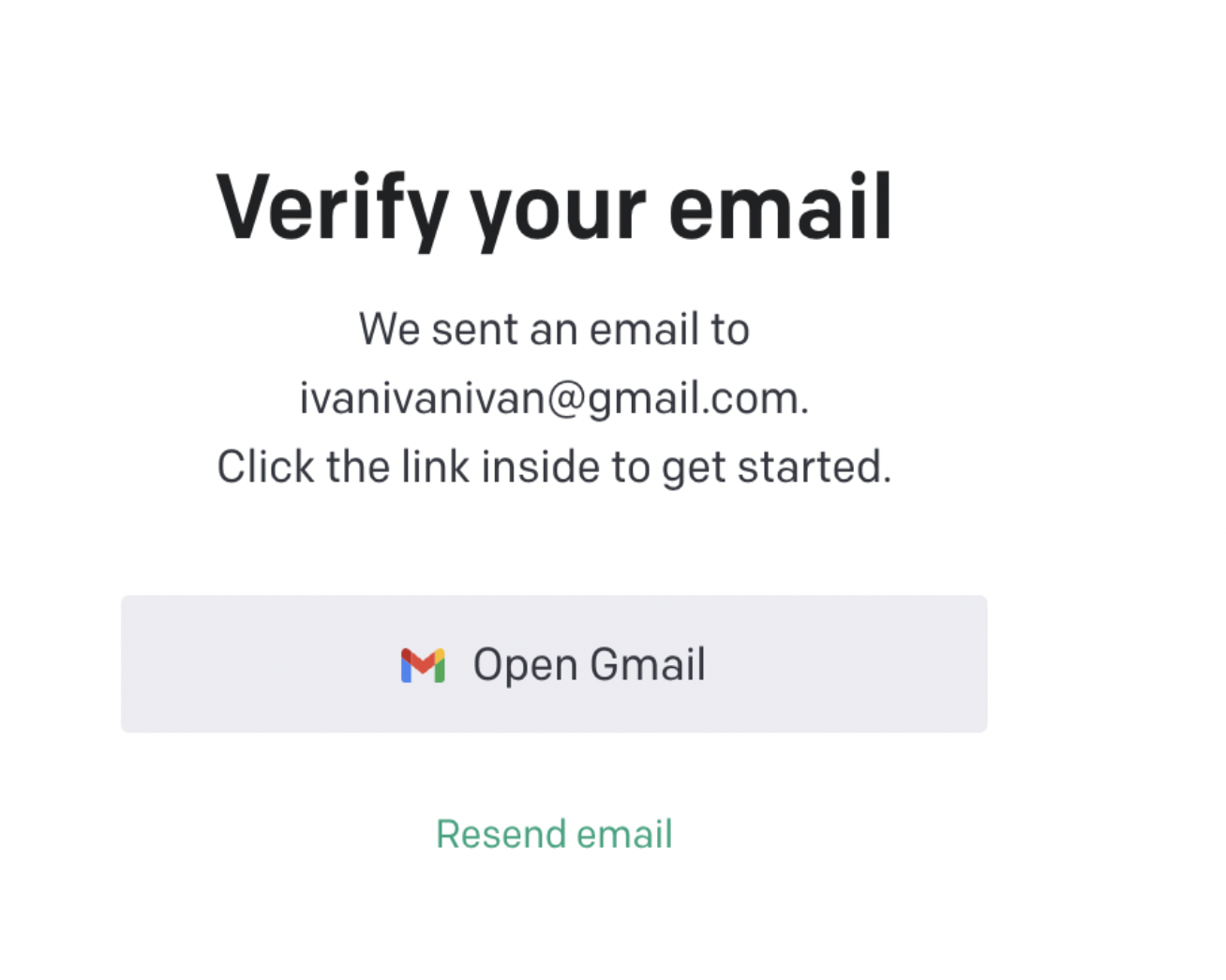1226x980 pixels.
Task: Open Gmail via the gray button
Action: tap(554, 663)
